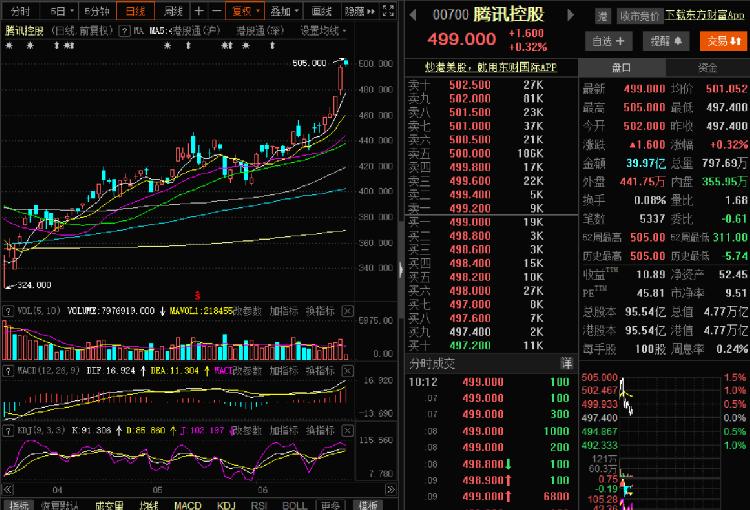The height and width of the screenshot is (510, 750).
Task: Select the RSI indicator in bottom bar
Action: point(258,505)
